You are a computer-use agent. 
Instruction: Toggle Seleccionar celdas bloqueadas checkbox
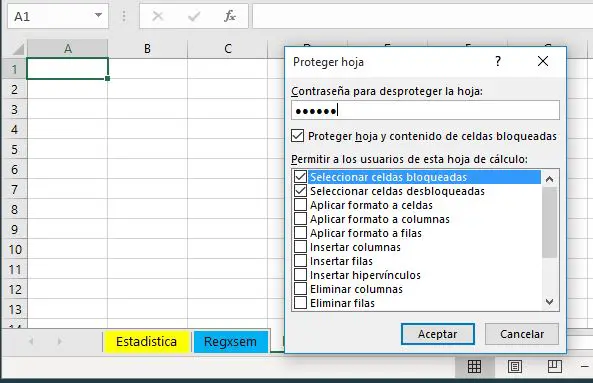300,177
